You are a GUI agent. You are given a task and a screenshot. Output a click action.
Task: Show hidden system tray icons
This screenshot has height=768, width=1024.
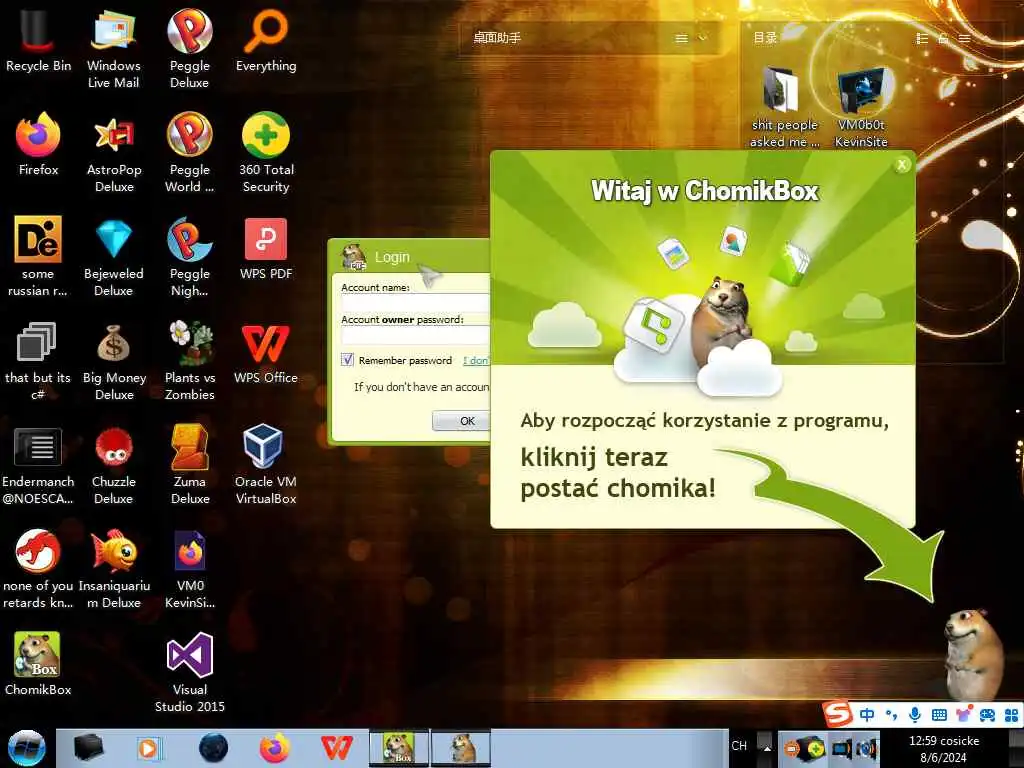[767, 748]
